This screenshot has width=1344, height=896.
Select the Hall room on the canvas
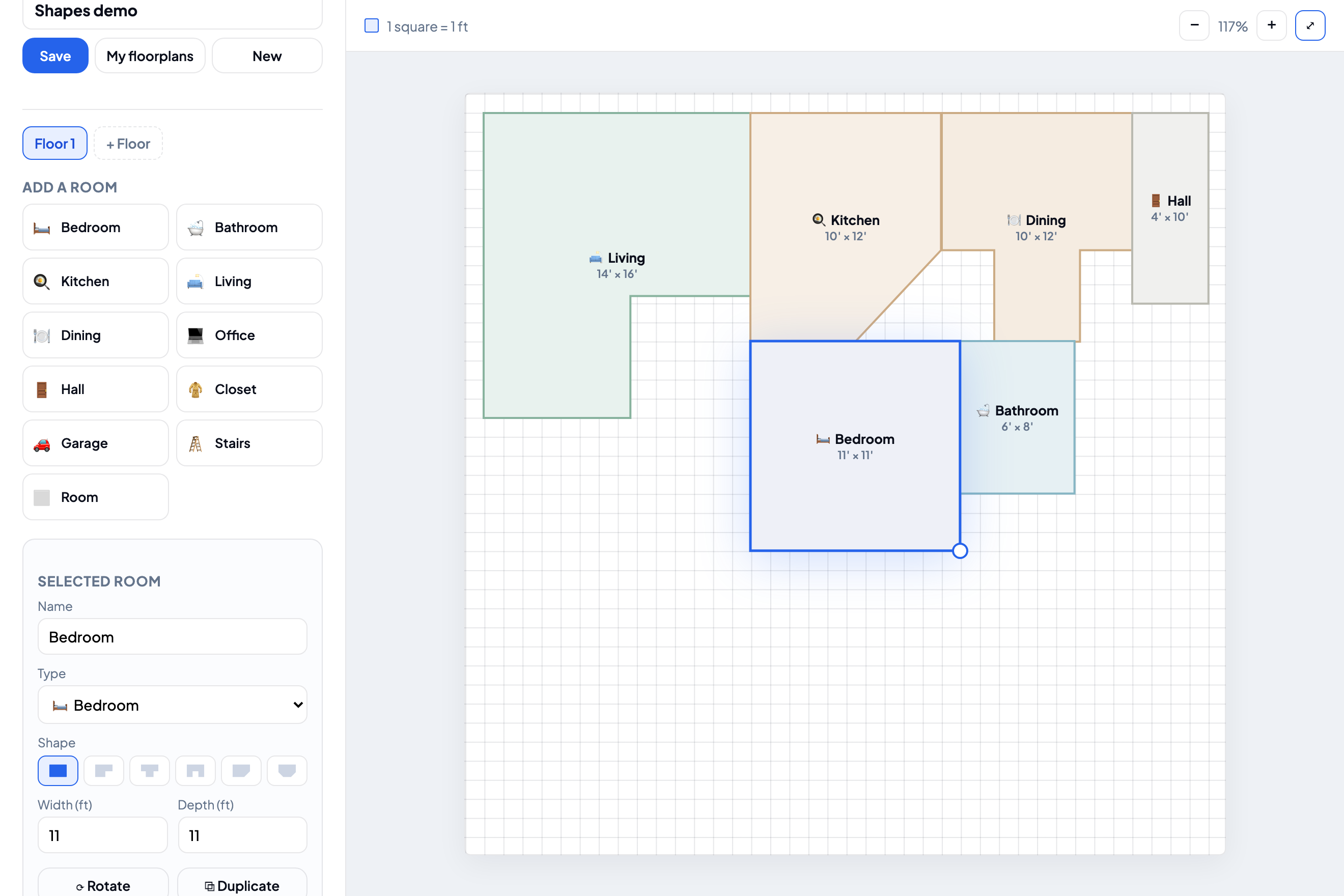[x=1170, y=208]
